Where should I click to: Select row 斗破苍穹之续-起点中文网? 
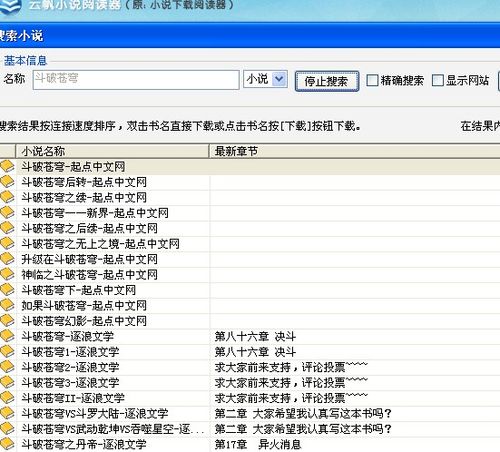click(250, 197)
